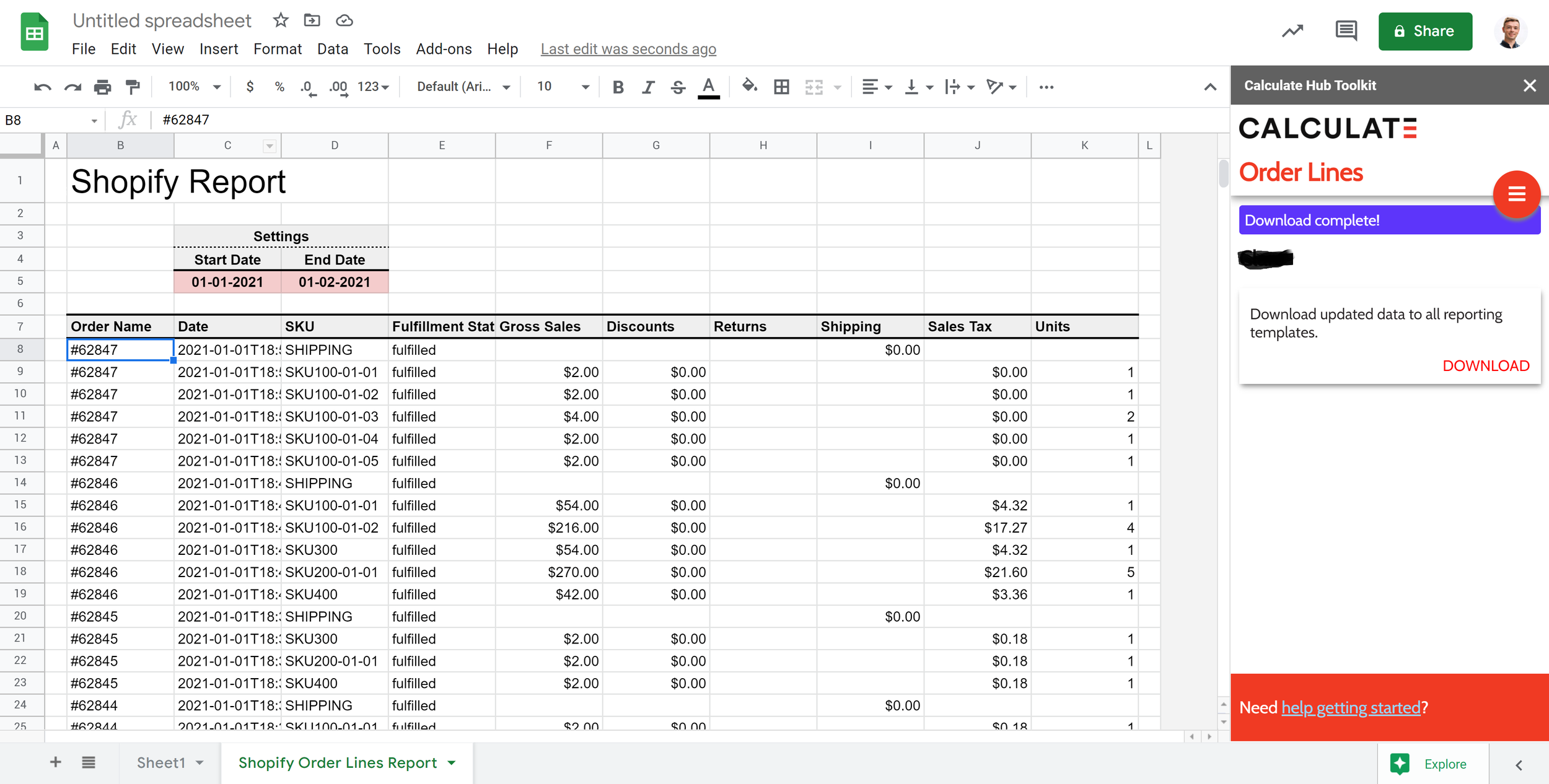
Task: Toggle Strikethrough formatting
Action: point(678,87)
